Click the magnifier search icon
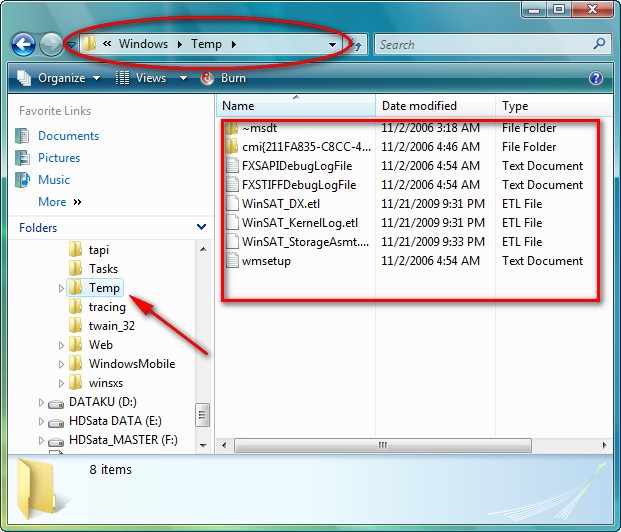This screenshot has height=532, width=621. click(x=599, y=43)
